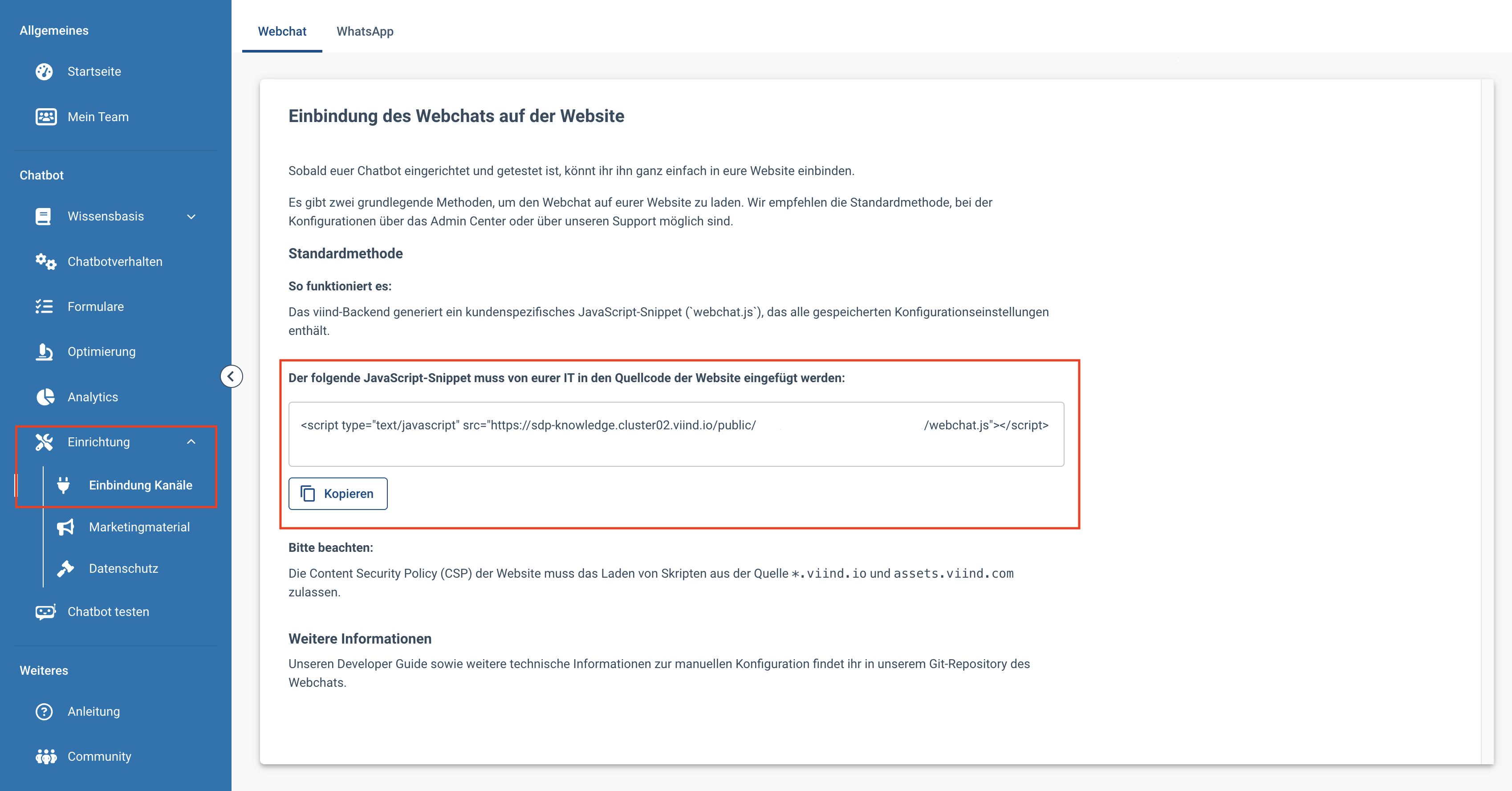Screen dimensions: 1512x791
Task: Select the Wissensbasis book icon
Action: (x=43, y=217)
